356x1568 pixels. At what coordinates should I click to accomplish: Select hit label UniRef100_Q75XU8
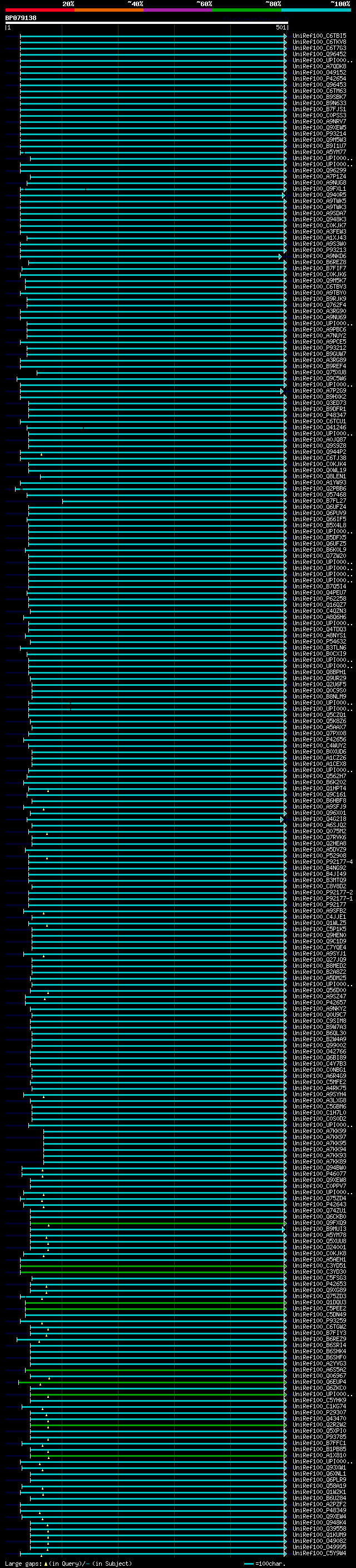[319, 373]
